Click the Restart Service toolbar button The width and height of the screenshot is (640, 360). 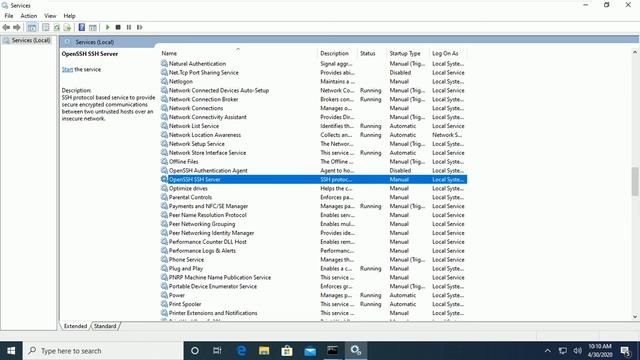140,27
